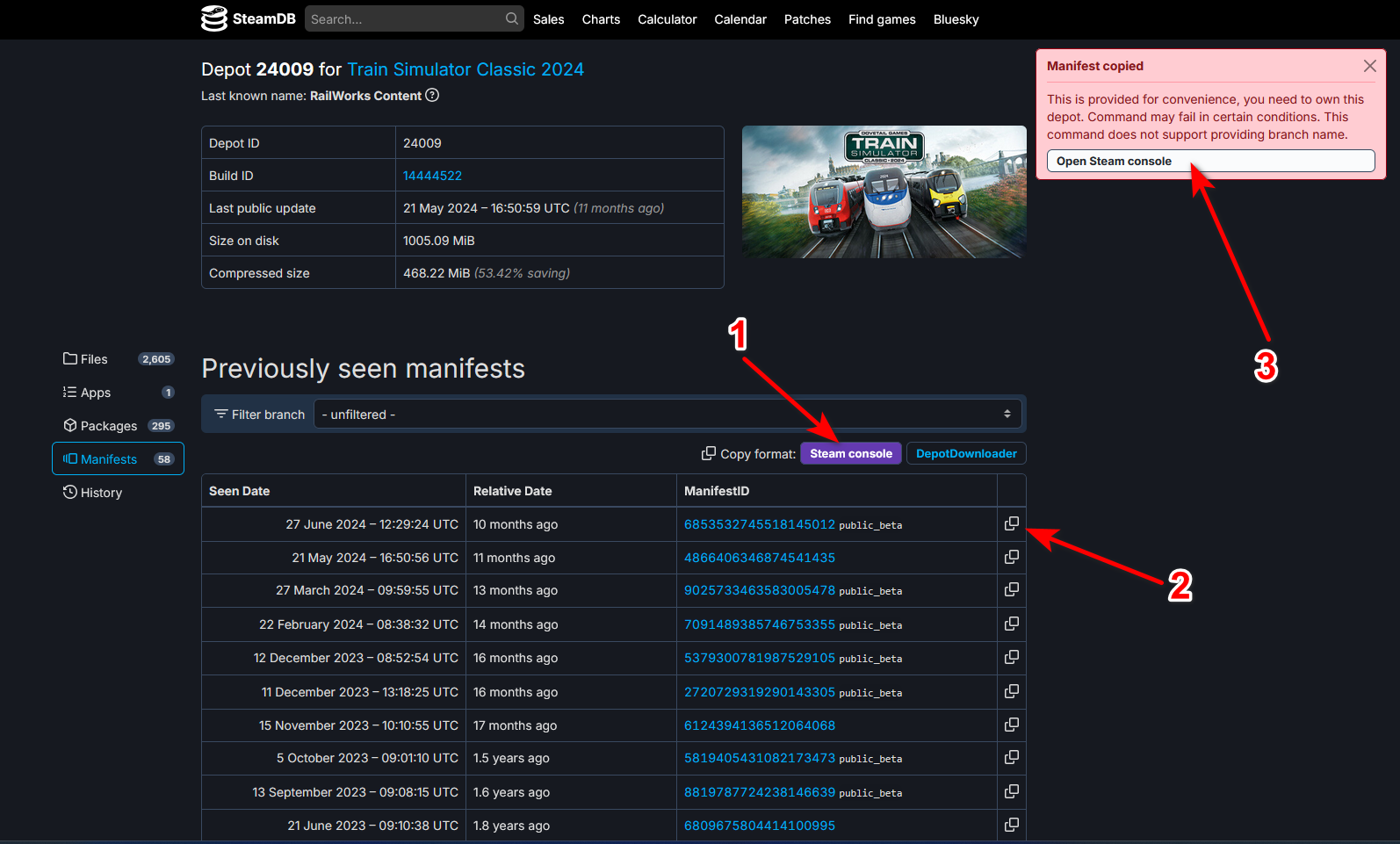Open the Charts menu item
Image resolution: width=1400 pixels, height=844 pixels.
tap(601, 19)
